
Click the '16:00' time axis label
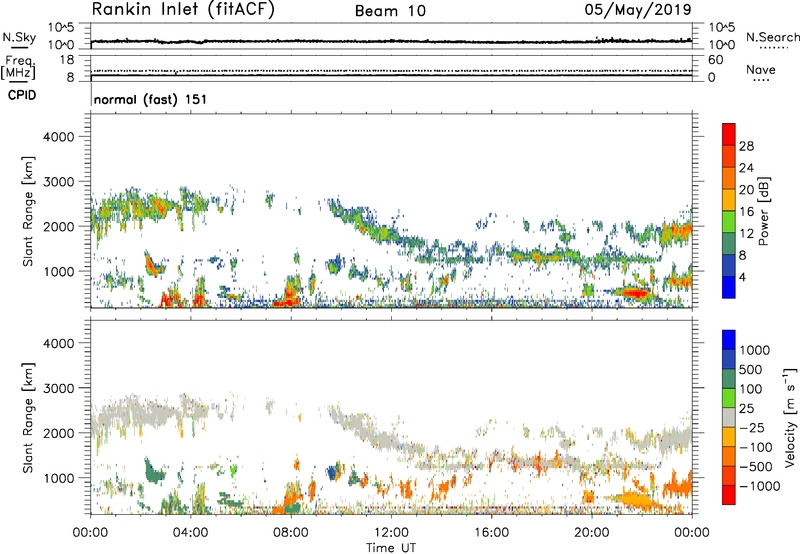tap(491, 533)
